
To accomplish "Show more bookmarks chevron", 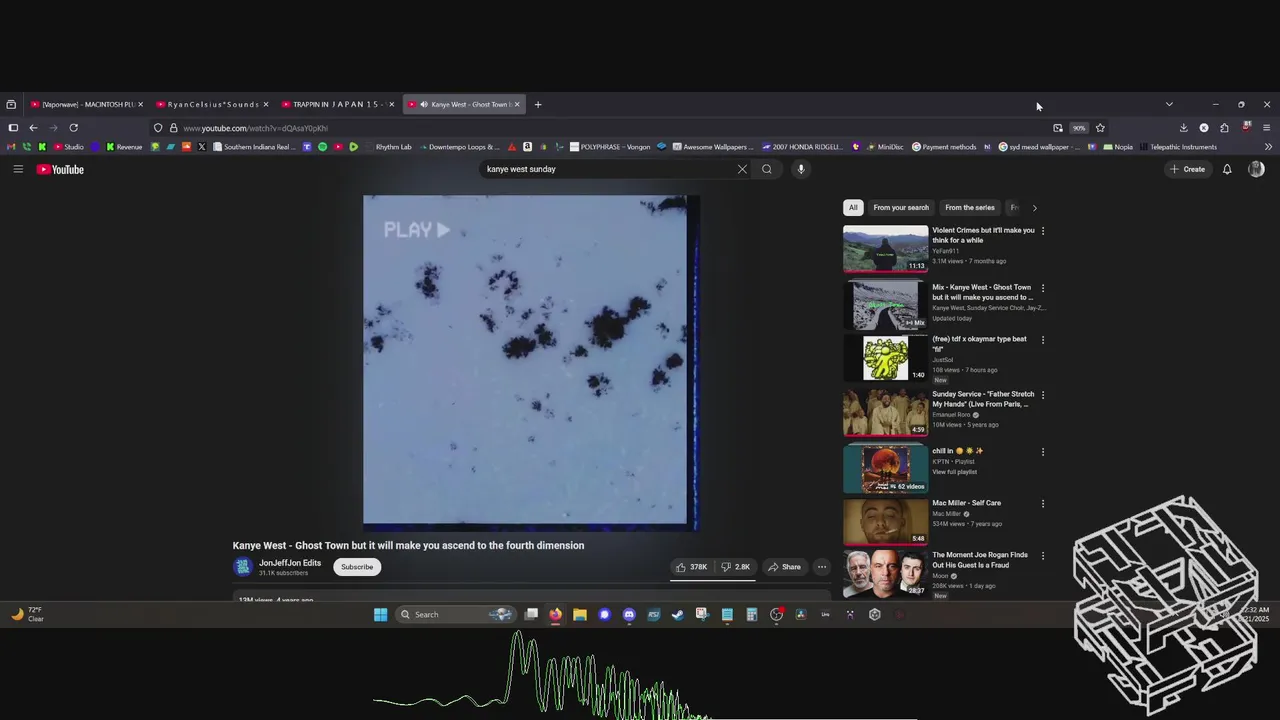I will [x=1268, y=147].
